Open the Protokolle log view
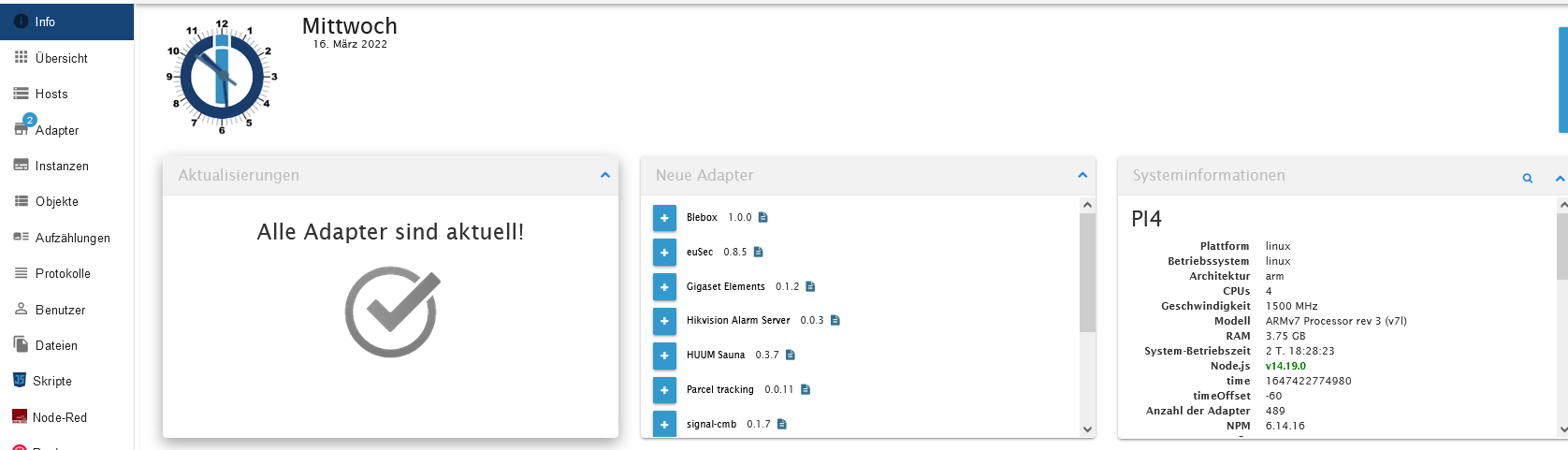Viewport: 1568px width, 450px height. [x=63, y=273]
